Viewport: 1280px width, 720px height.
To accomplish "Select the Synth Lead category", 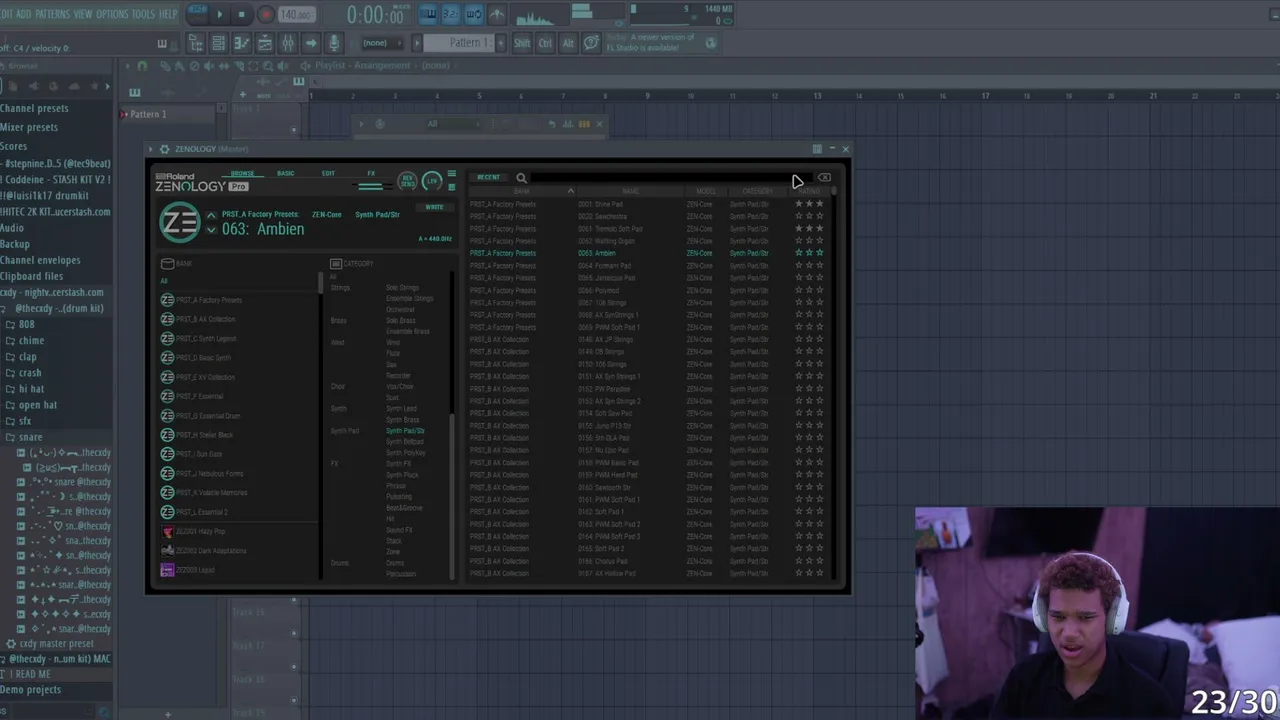I will pyautogui.click(x=402, y=409).
